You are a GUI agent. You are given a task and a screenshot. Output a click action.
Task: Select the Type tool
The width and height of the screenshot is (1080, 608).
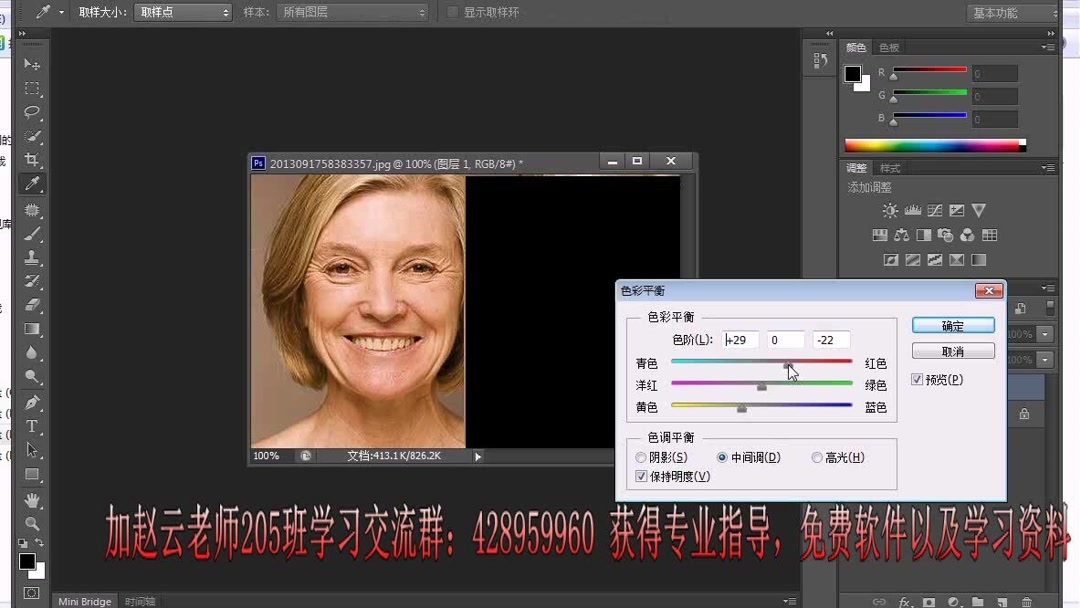click(31, 426)
